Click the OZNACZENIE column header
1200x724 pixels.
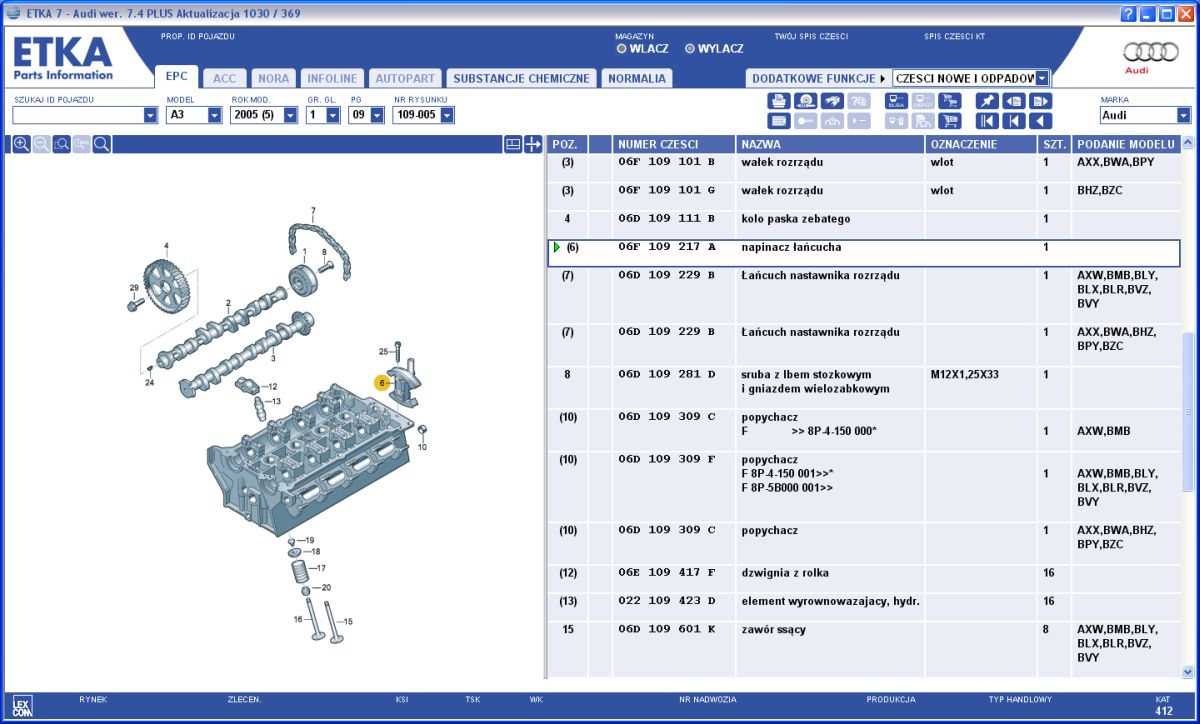(981, 145)
